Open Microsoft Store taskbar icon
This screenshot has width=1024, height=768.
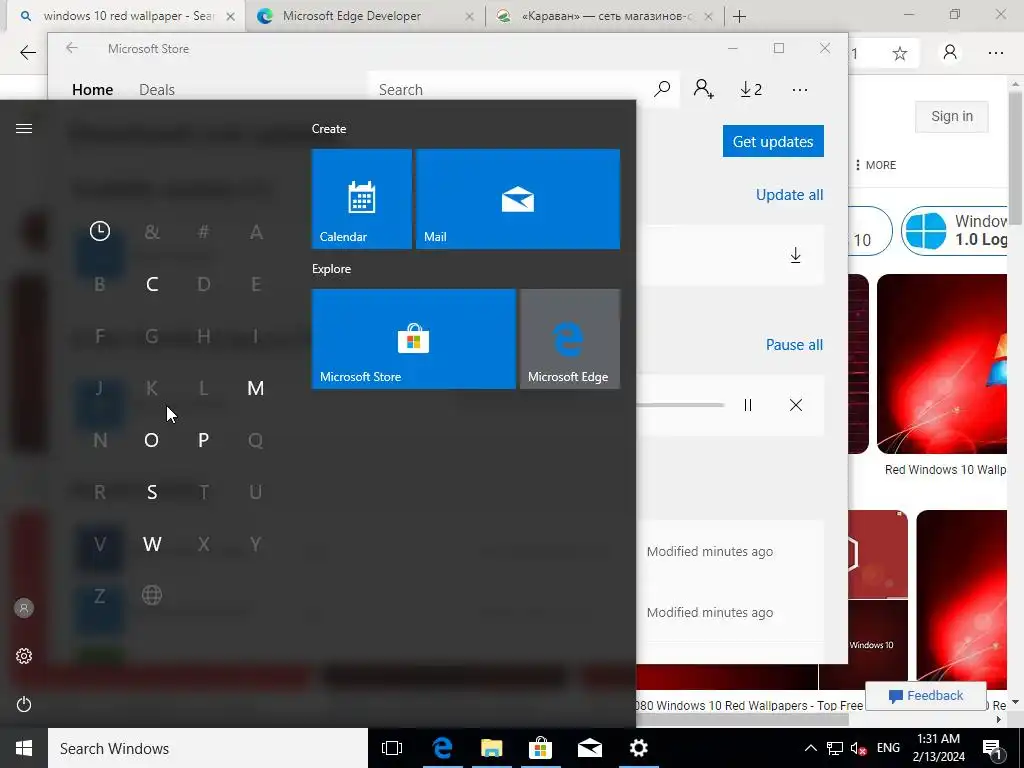[540, 748]
